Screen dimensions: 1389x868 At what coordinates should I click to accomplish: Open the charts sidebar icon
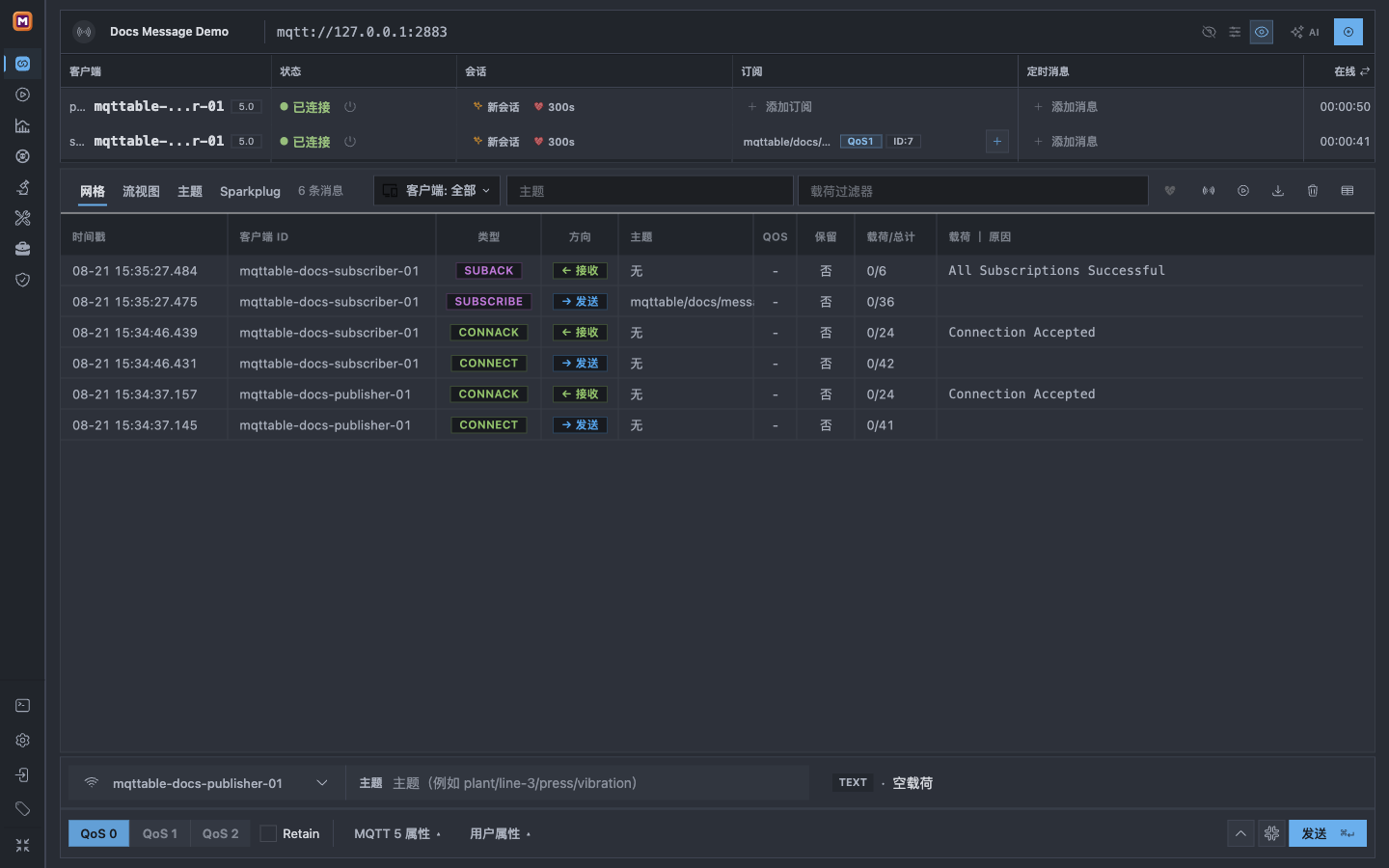[22, 125]
